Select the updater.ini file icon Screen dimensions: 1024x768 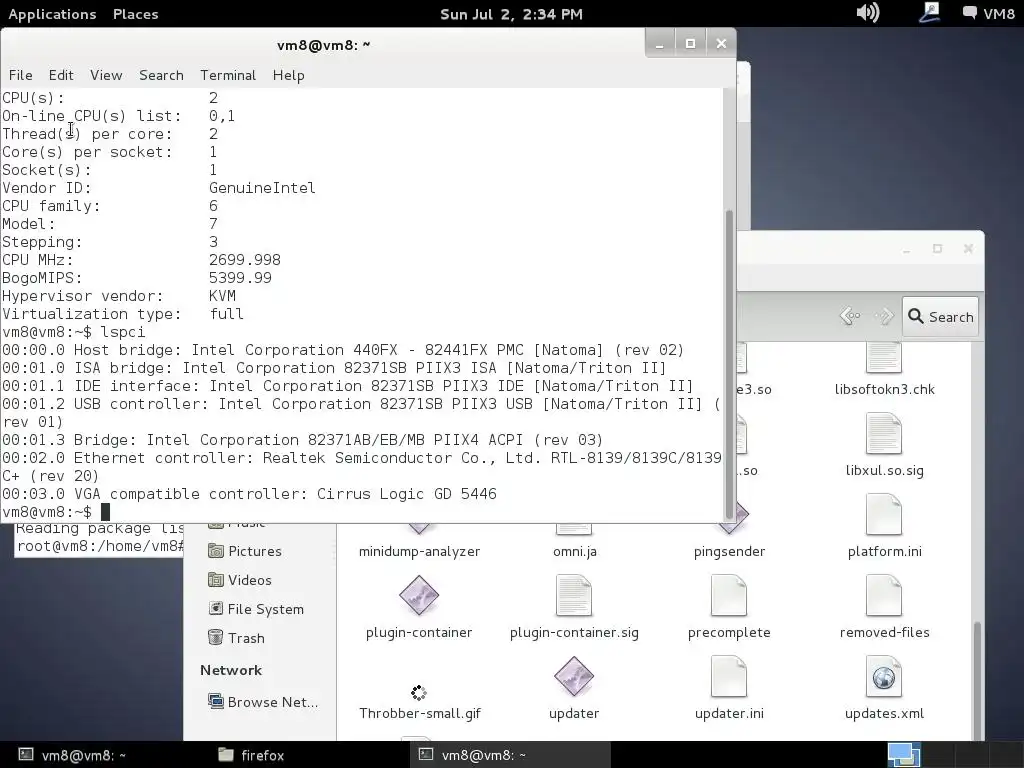coord(729,677)
